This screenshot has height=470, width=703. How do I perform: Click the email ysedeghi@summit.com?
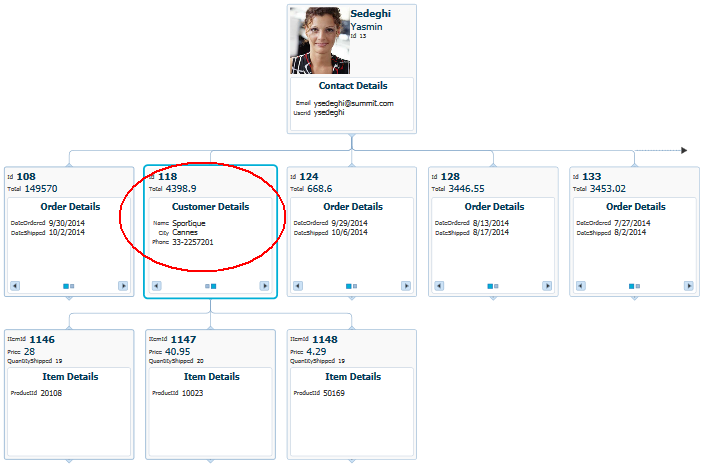[353, 103]
